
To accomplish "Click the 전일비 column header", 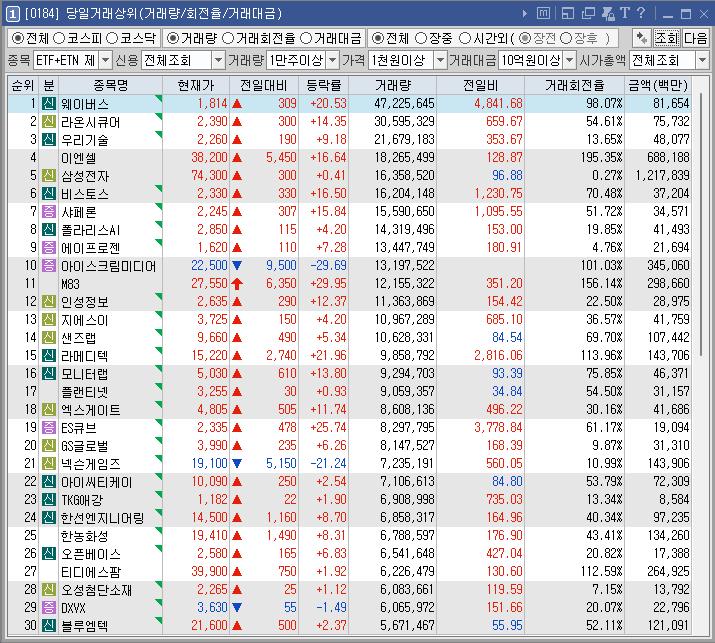I will (481, 85).
